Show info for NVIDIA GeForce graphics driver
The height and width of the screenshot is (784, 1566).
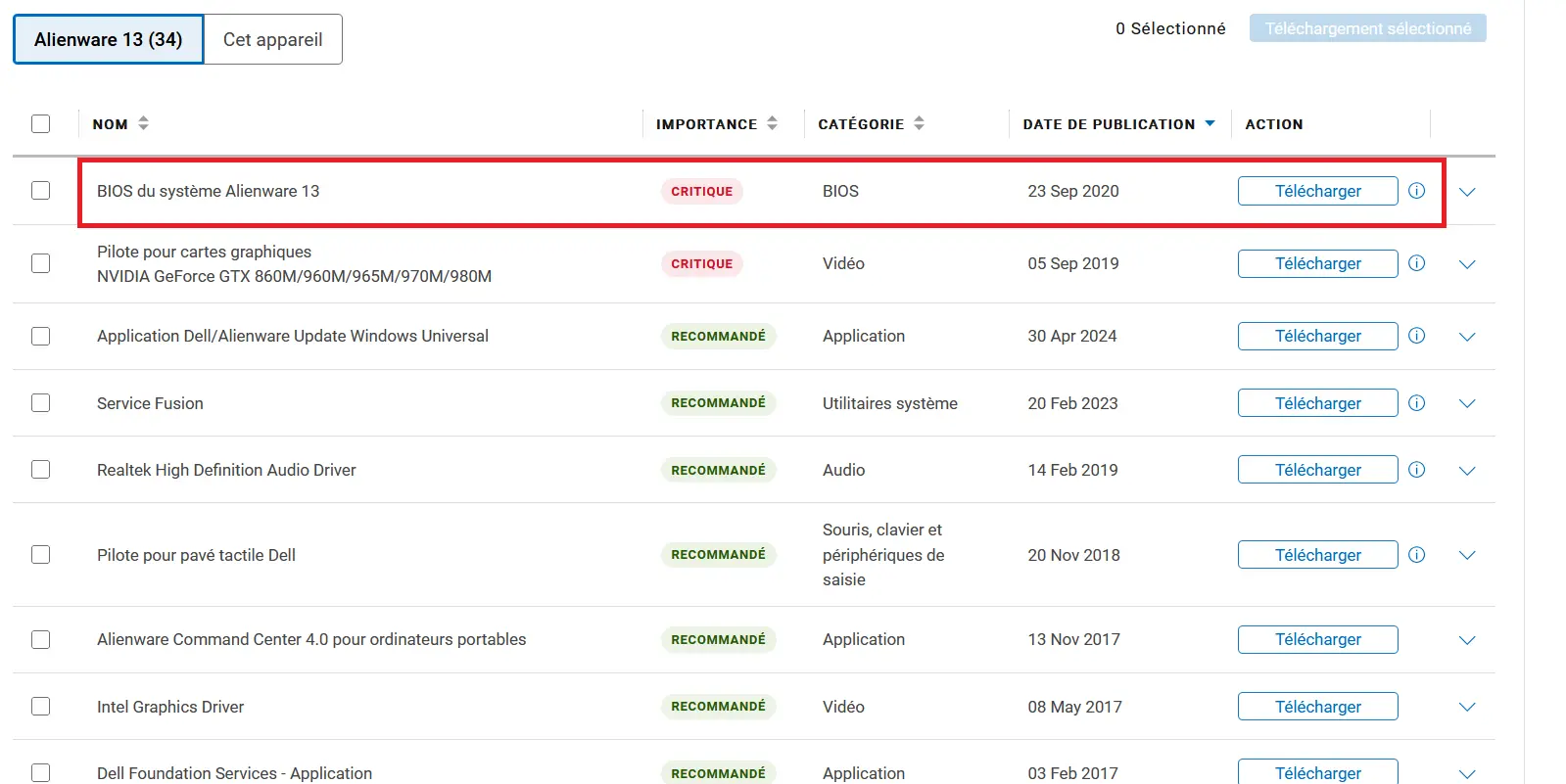click(1416, 263)
